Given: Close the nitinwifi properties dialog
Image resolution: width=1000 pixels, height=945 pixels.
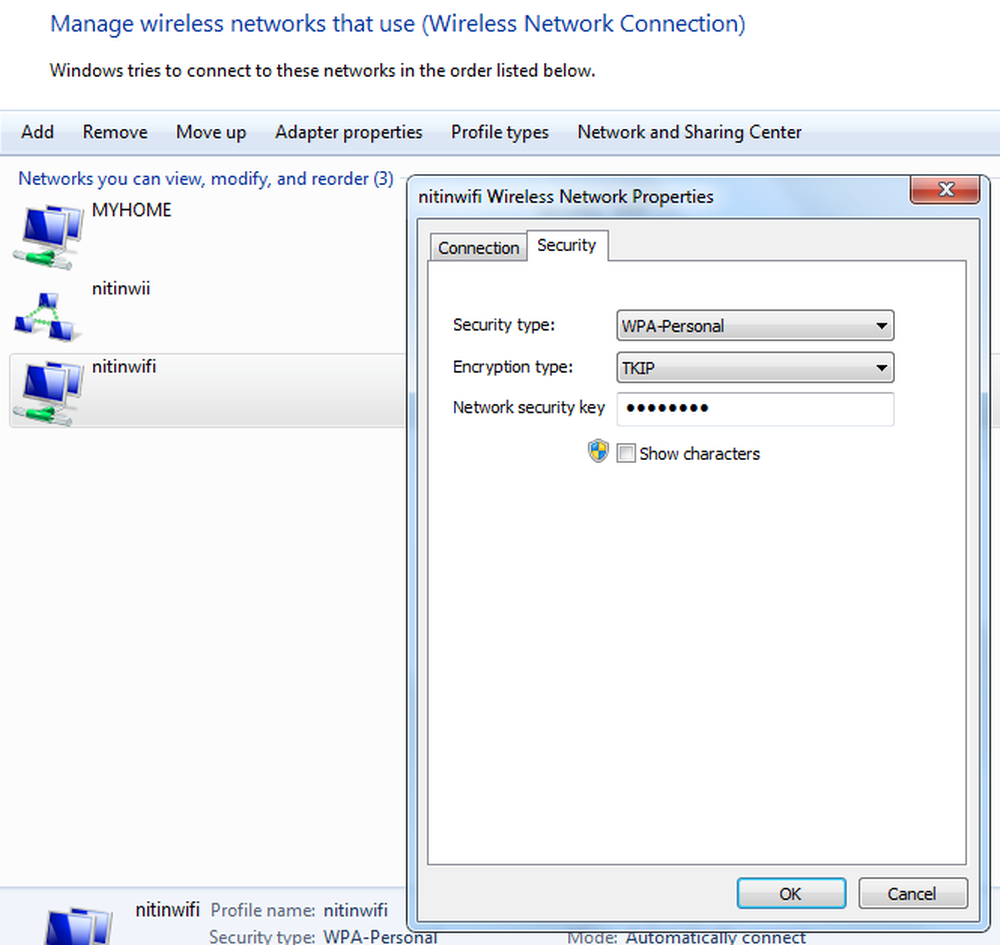Looking at the screenshot, I should click(945, 189).
